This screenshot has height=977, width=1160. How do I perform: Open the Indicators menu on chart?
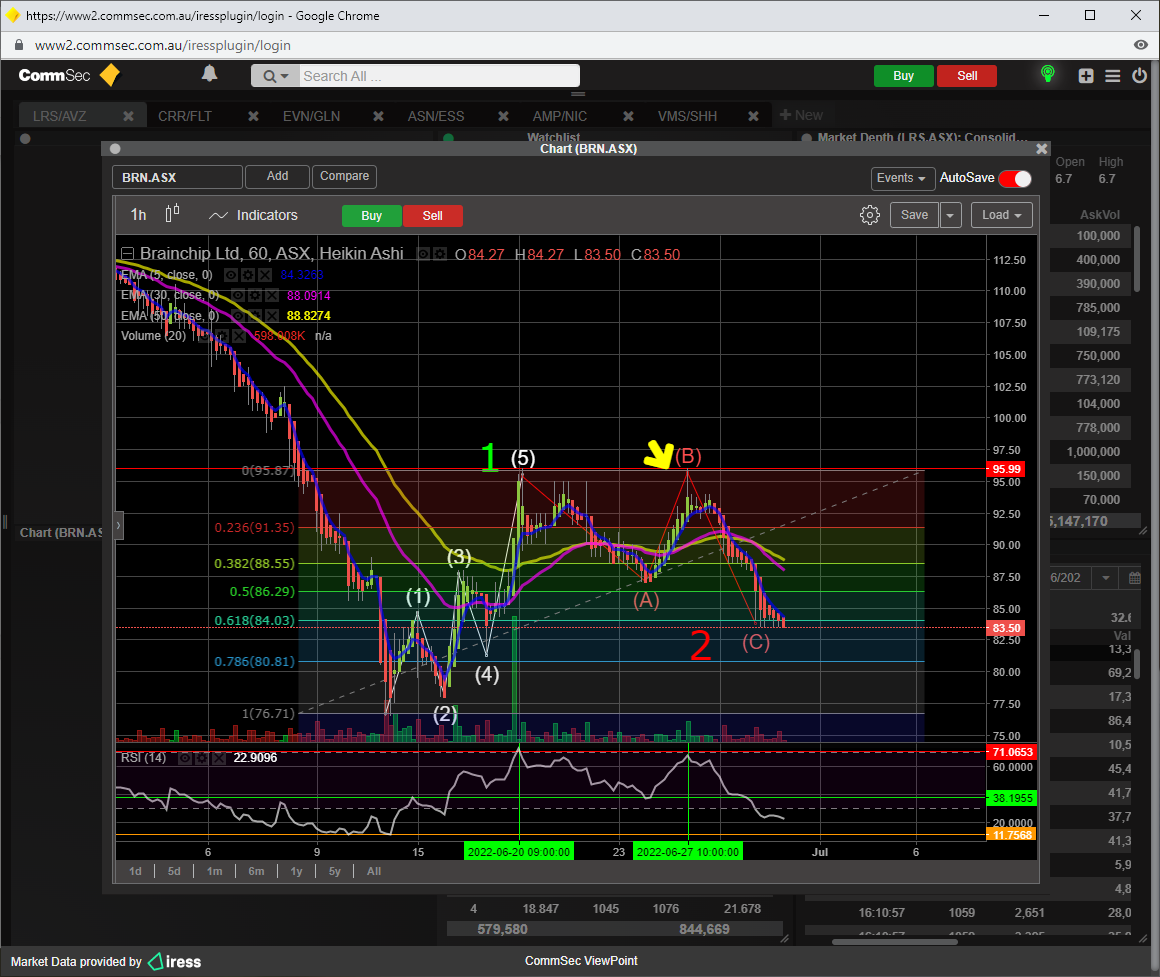coord(253,215)
